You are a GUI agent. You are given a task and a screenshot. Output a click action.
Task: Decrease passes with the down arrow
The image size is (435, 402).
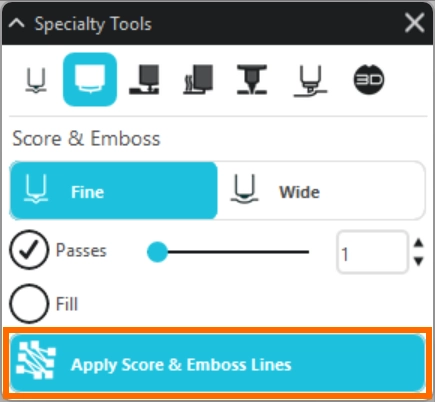pos(418,261)
